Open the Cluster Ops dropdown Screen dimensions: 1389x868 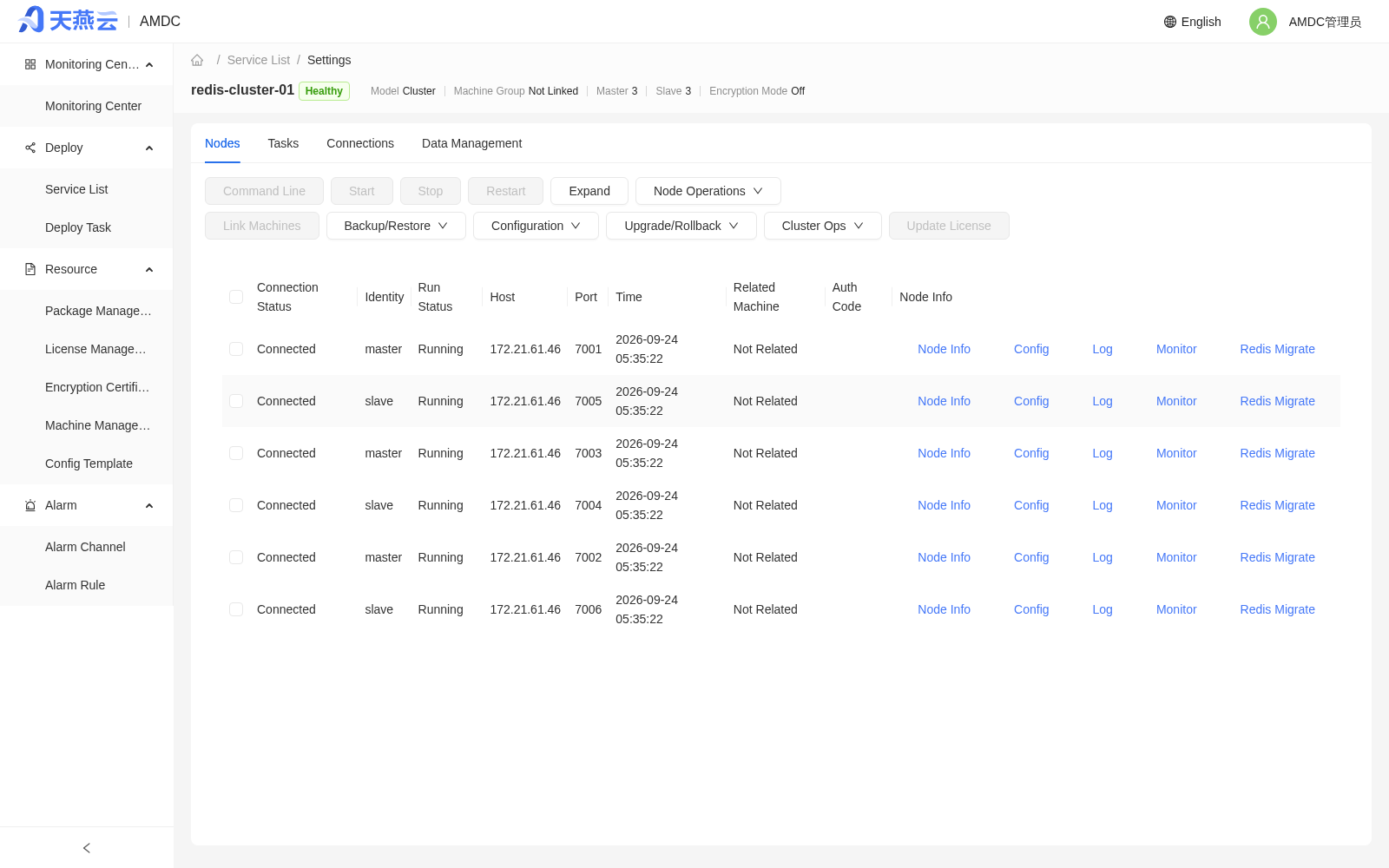[823, 226]
